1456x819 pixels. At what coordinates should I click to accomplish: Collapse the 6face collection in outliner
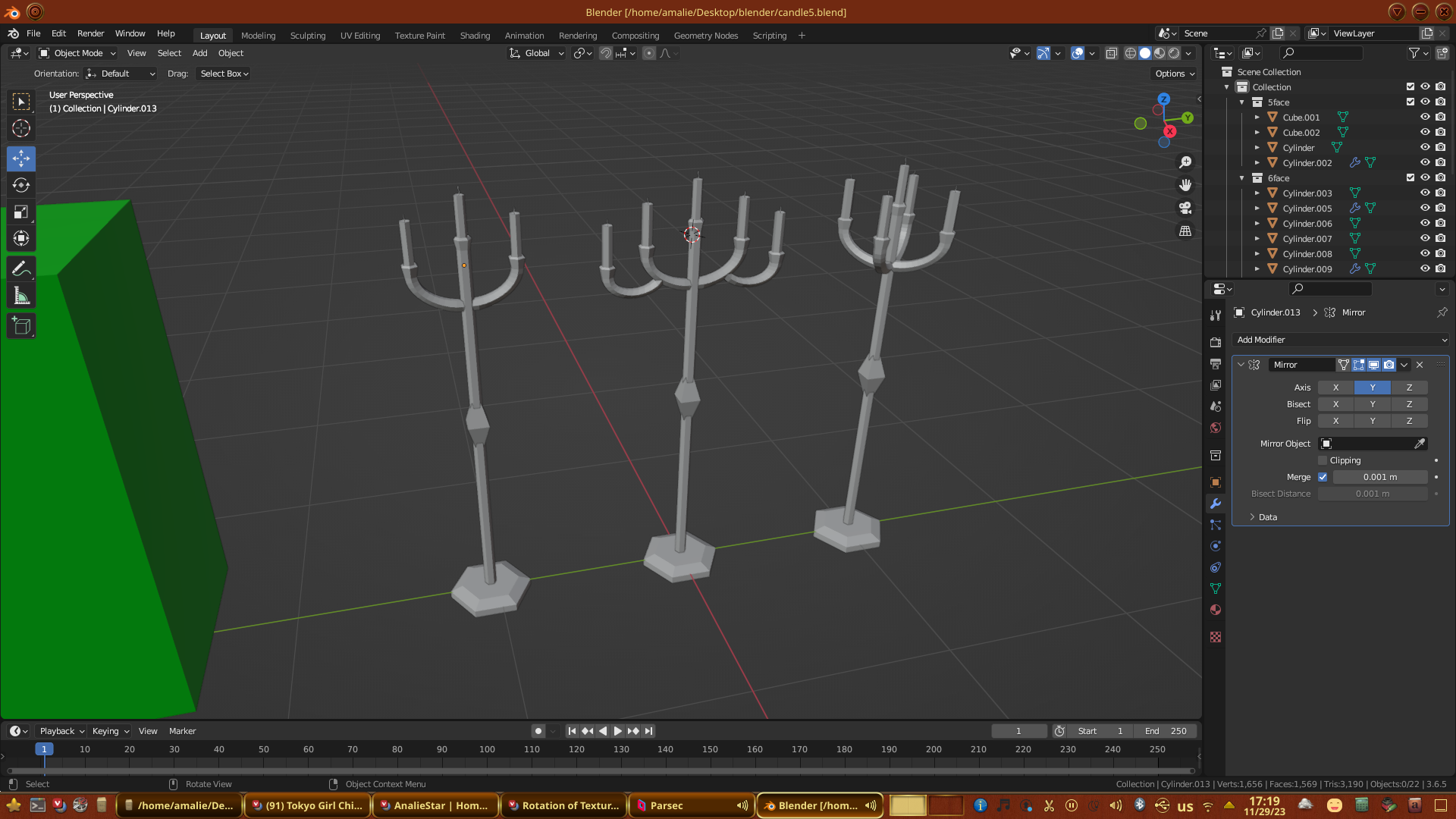tap(1242, 178)
